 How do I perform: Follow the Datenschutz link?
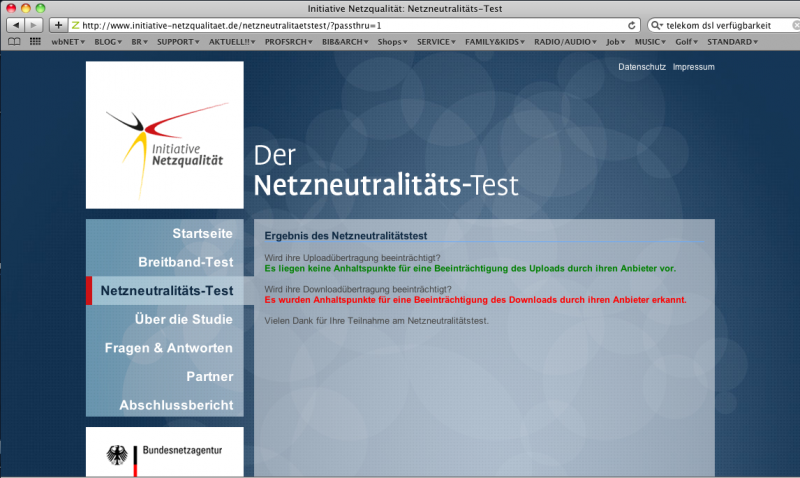642,67
